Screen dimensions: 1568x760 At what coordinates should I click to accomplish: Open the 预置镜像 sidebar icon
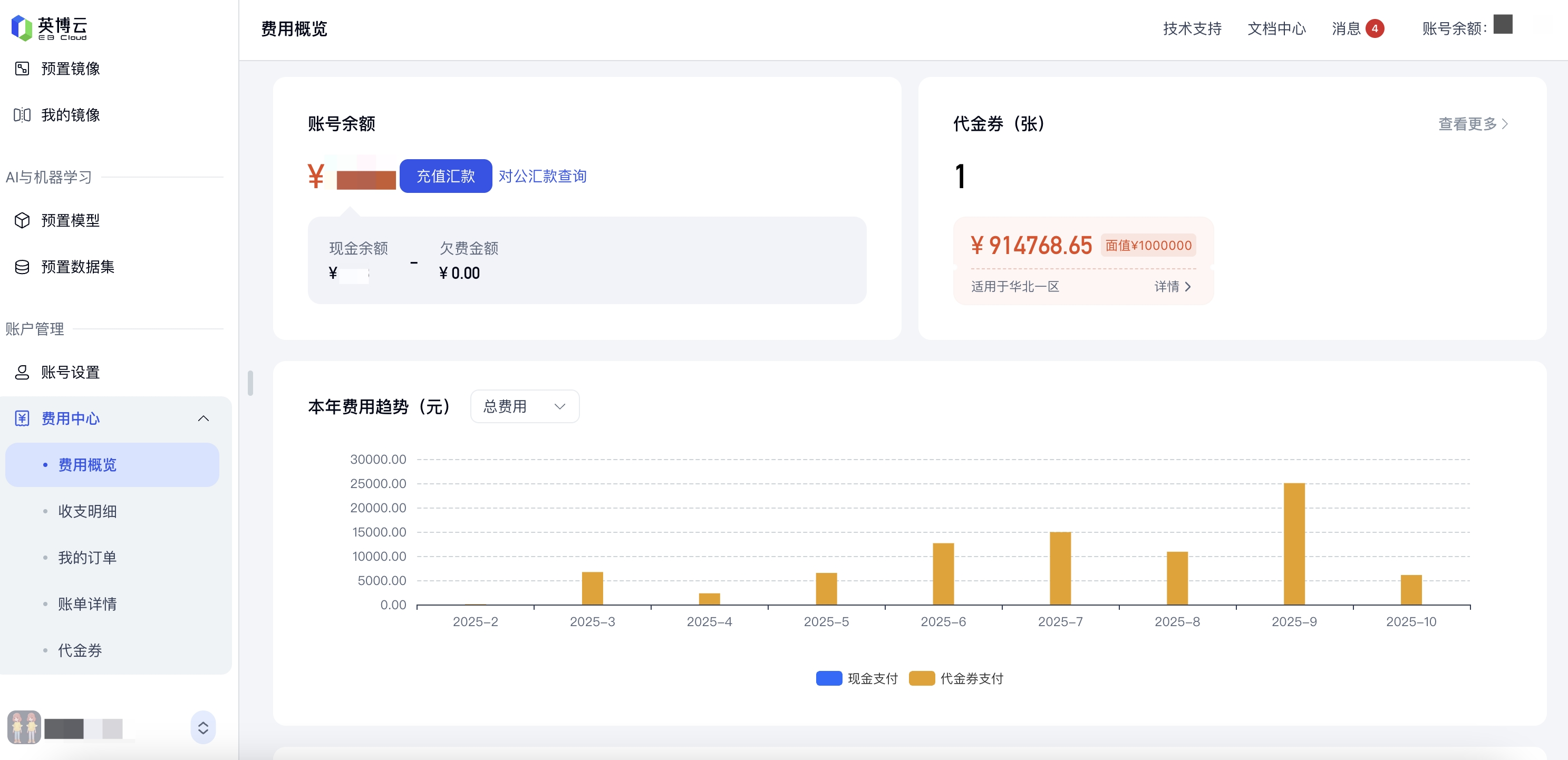[22, 69]
